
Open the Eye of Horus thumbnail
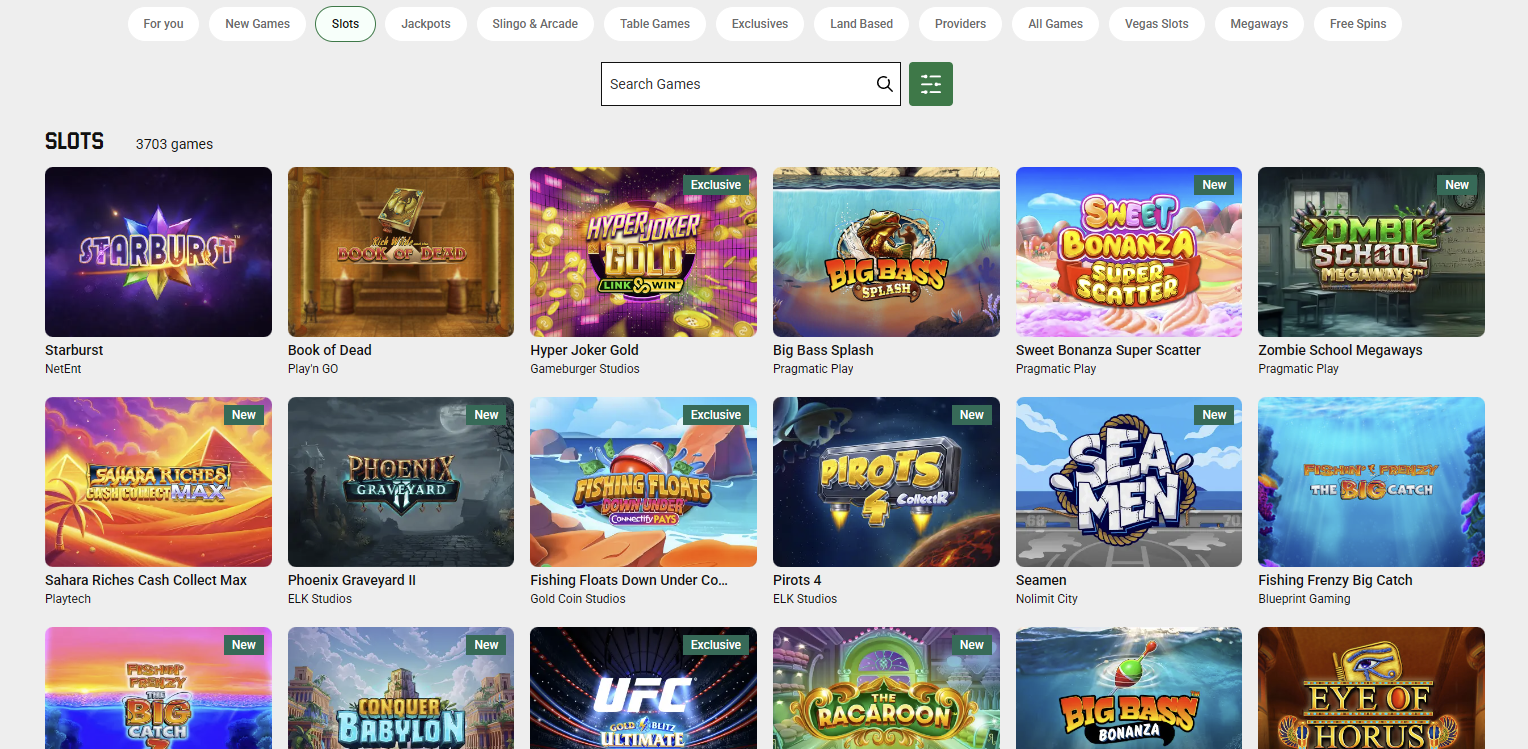[x=1371, y=688]
